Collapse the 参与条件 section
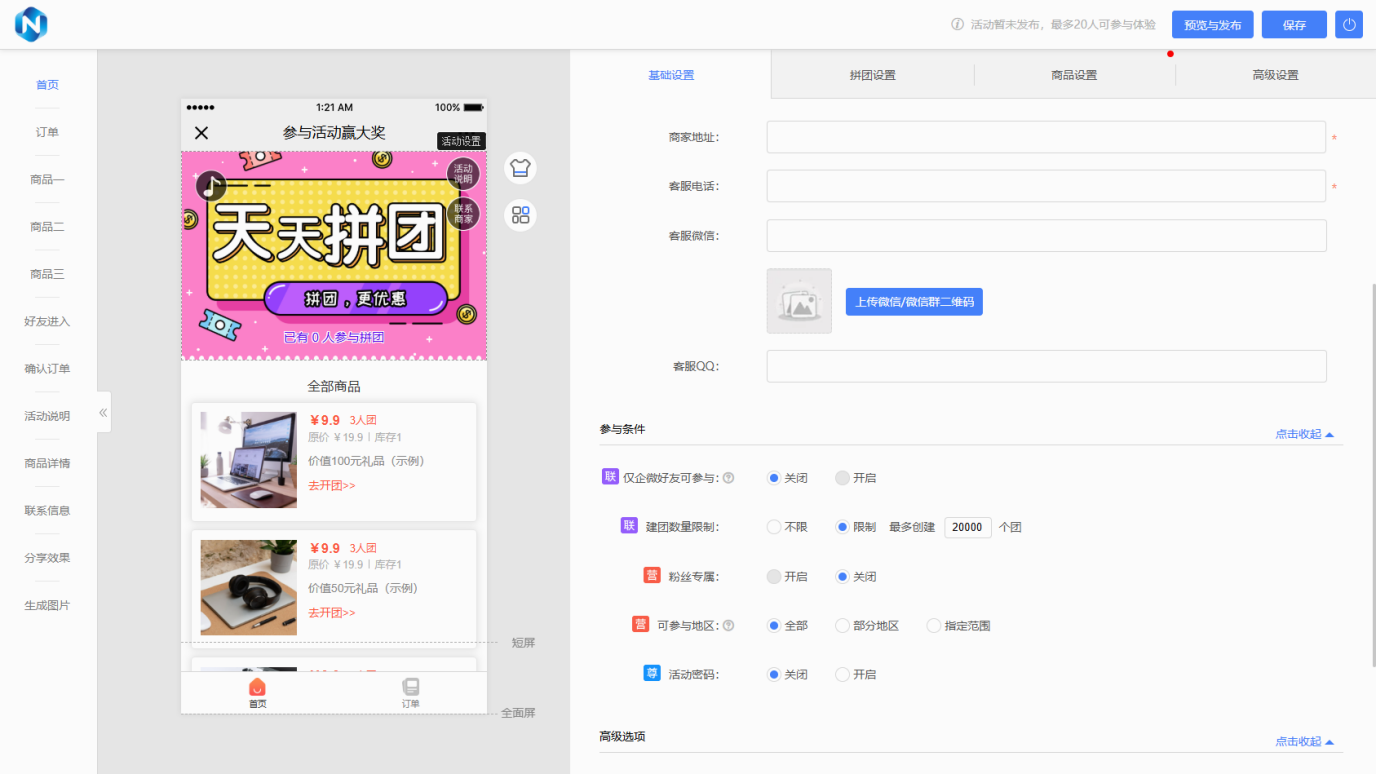 tap(1304, 435)
